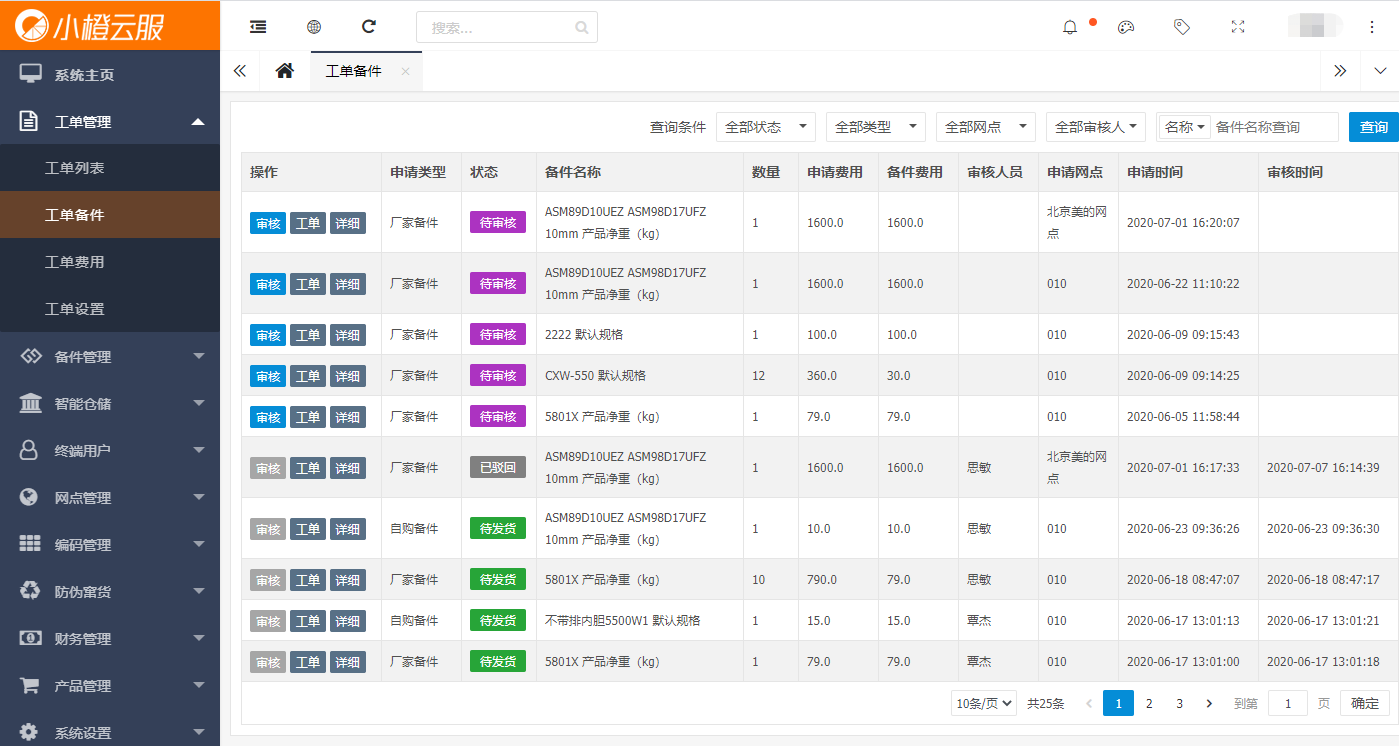Image resolution: width=1399 pixels, height=746 pixels.
Task: Toggle the sidebar collapse icon
Action: [258, 27]
